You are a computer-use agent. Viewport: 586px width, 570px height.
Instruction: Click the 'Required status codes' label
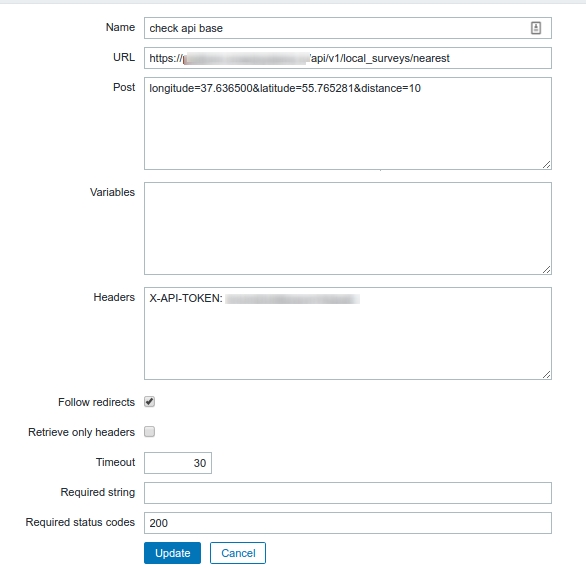(80, 522)
